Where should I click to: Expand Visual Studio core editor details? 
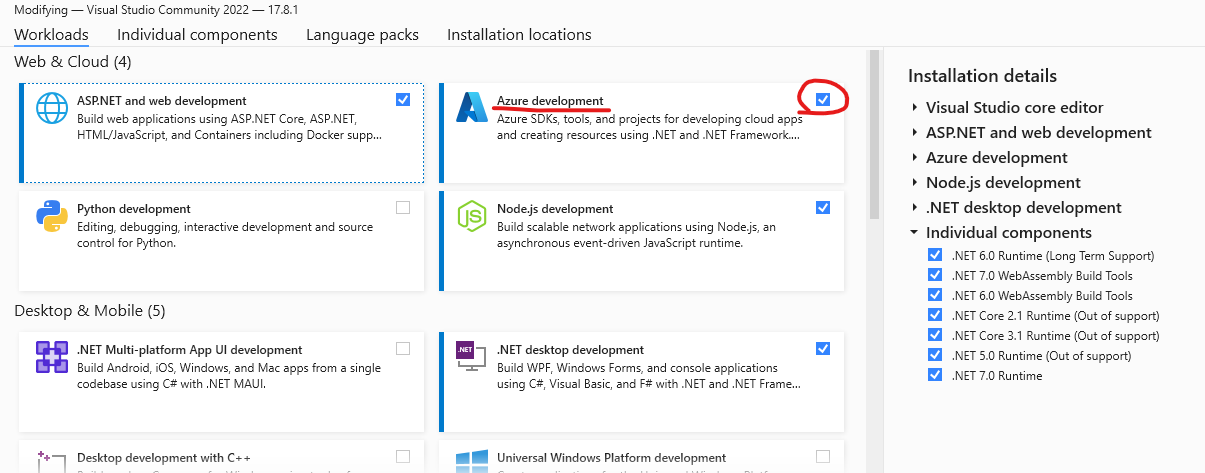pyautogui.click(x=914, y=107)
